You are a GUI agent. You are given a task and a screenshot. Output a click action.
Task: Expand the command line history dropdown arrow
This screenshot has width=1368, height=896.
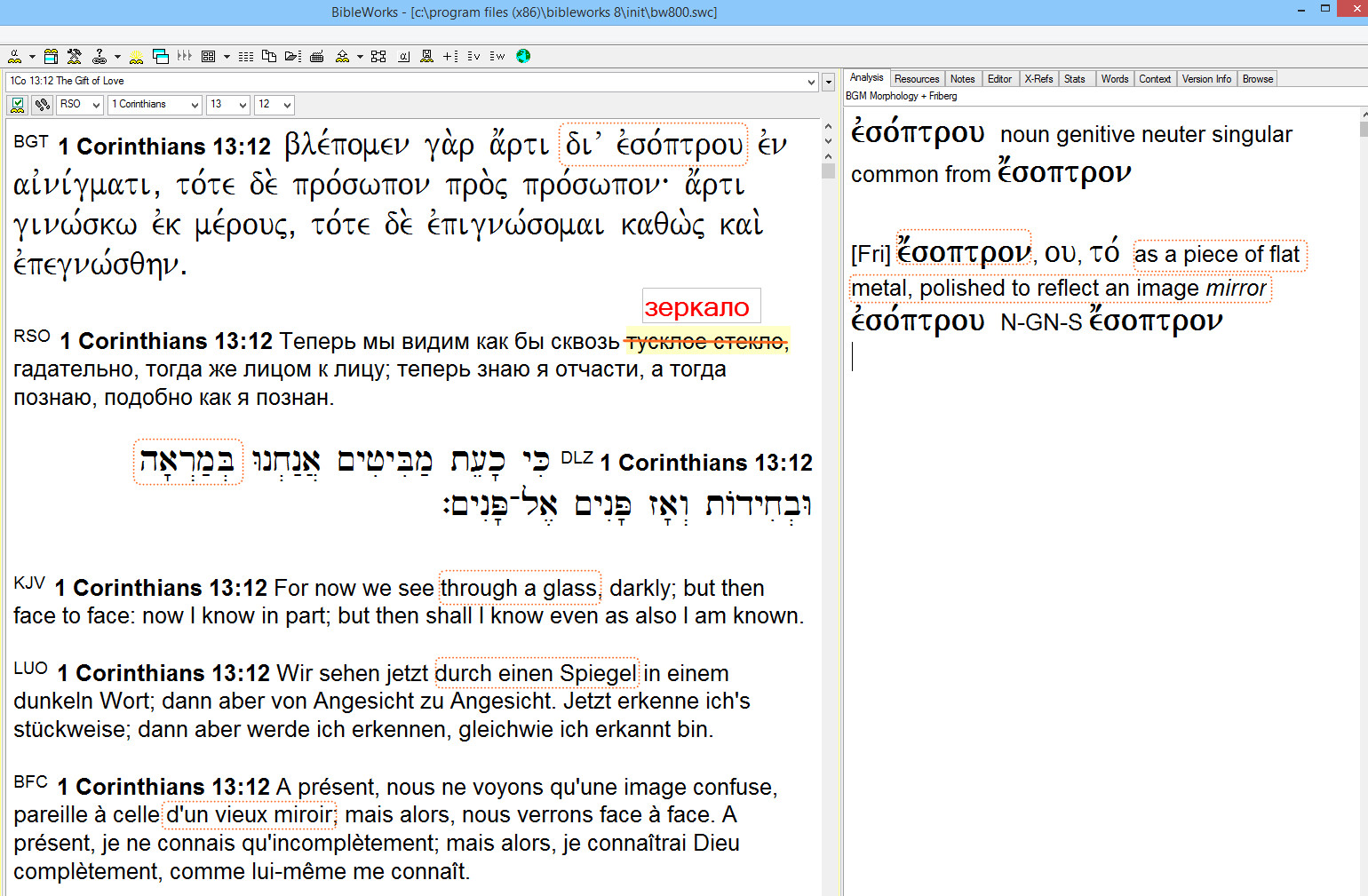(x=811, y=82)
